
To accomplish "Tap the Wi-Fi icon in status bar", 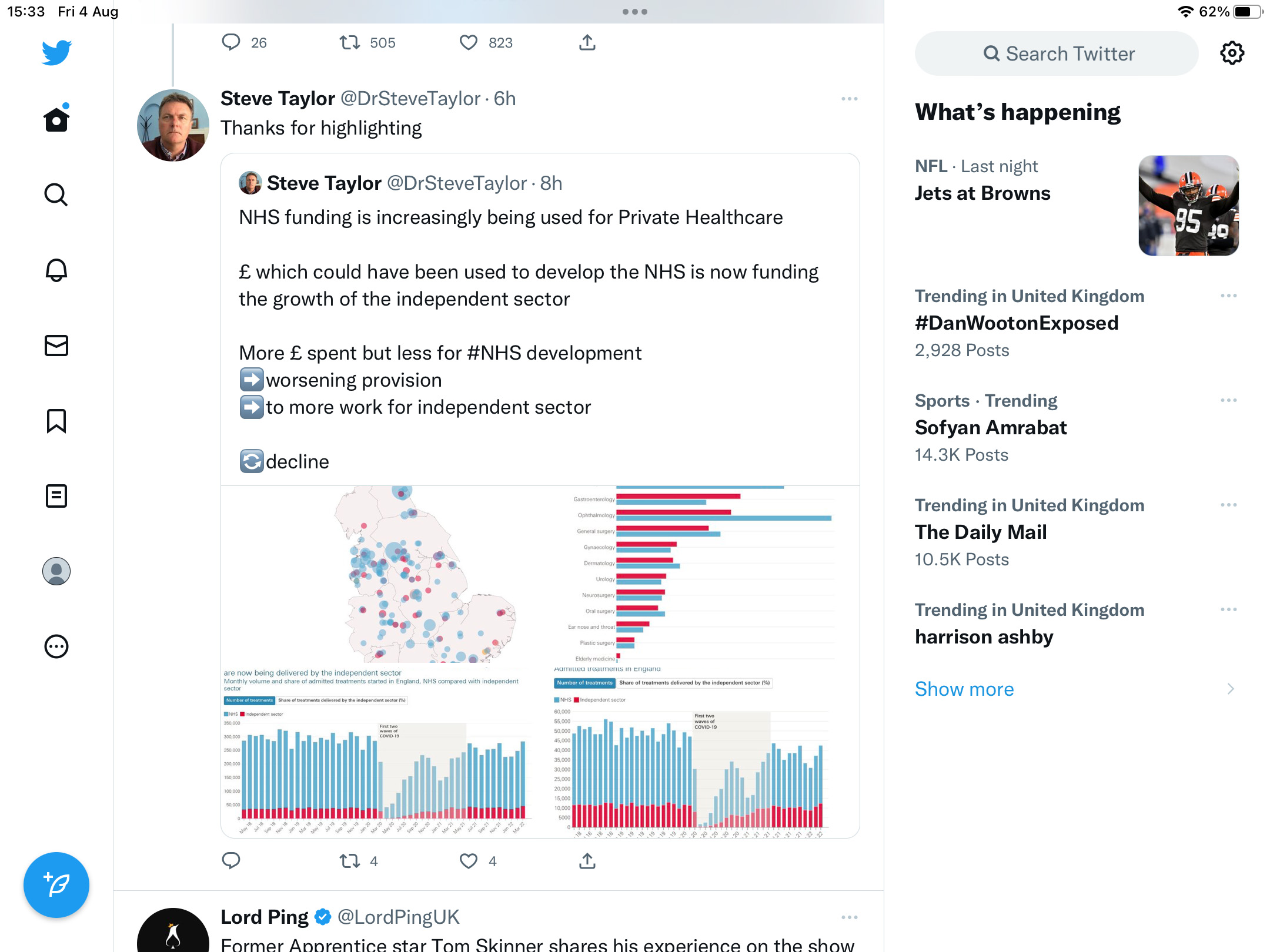I will (x=1185, y=12).
